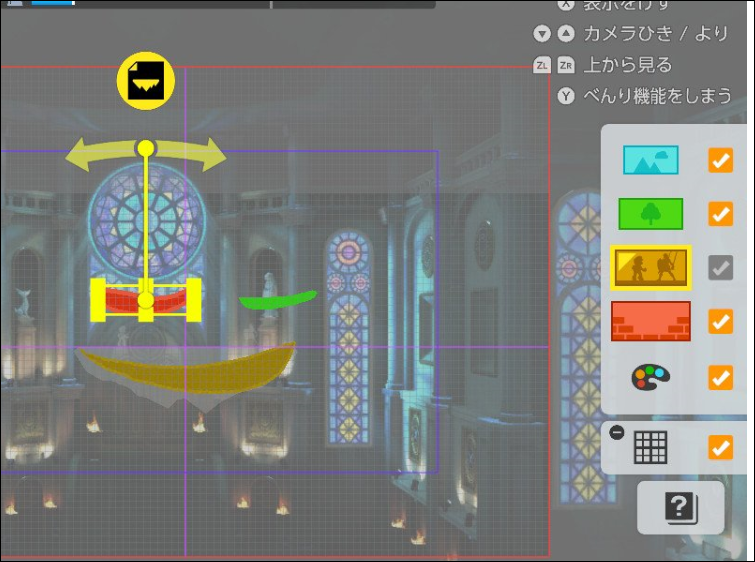The height and width of the screenshot is (562, 755).
Task: Toggle the brick layer checkbox
Action: [720, 321]
